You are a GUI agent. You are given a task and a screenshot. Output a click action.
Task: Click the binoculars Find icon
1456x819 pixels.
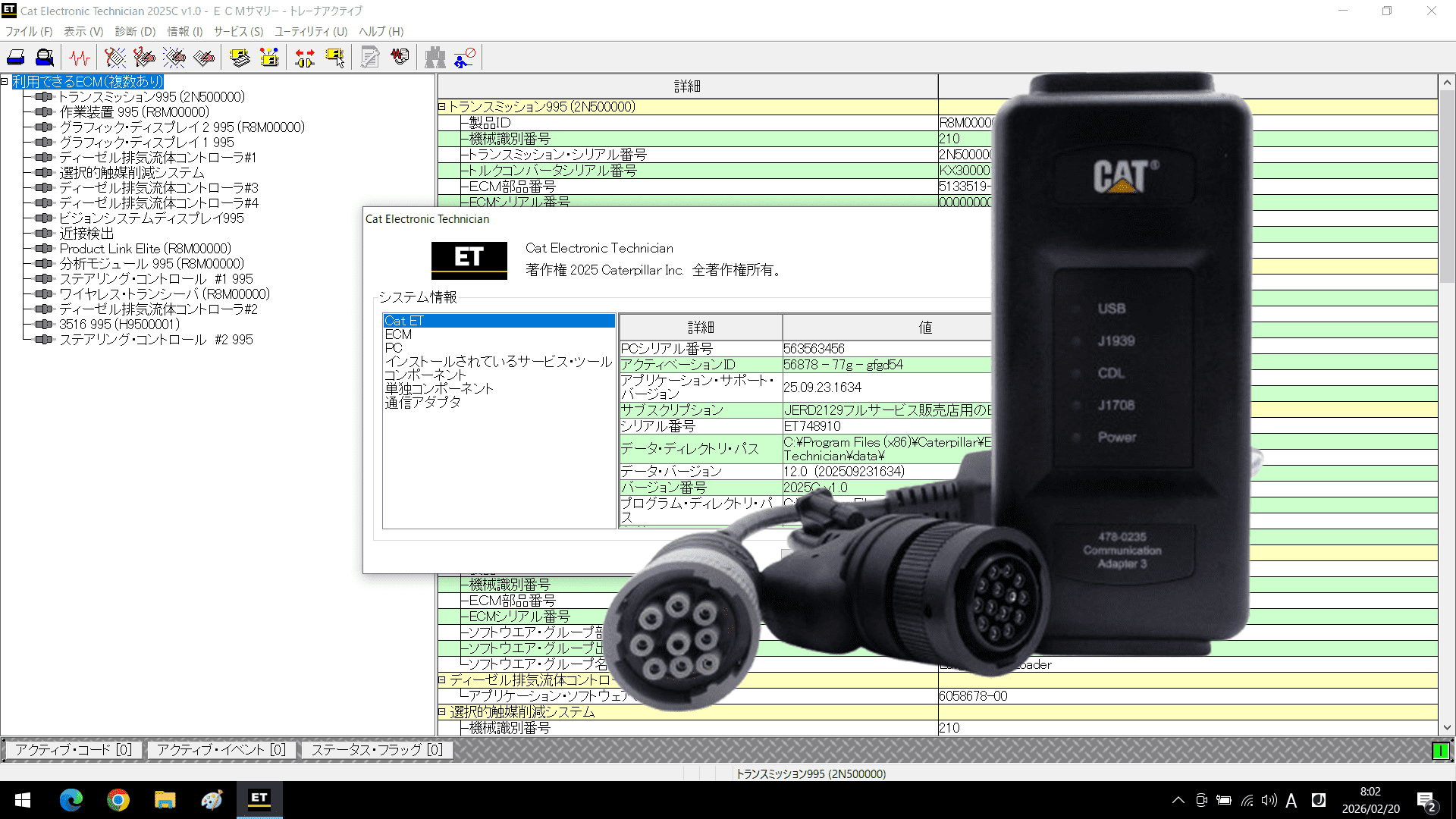(x=435, y=58)
